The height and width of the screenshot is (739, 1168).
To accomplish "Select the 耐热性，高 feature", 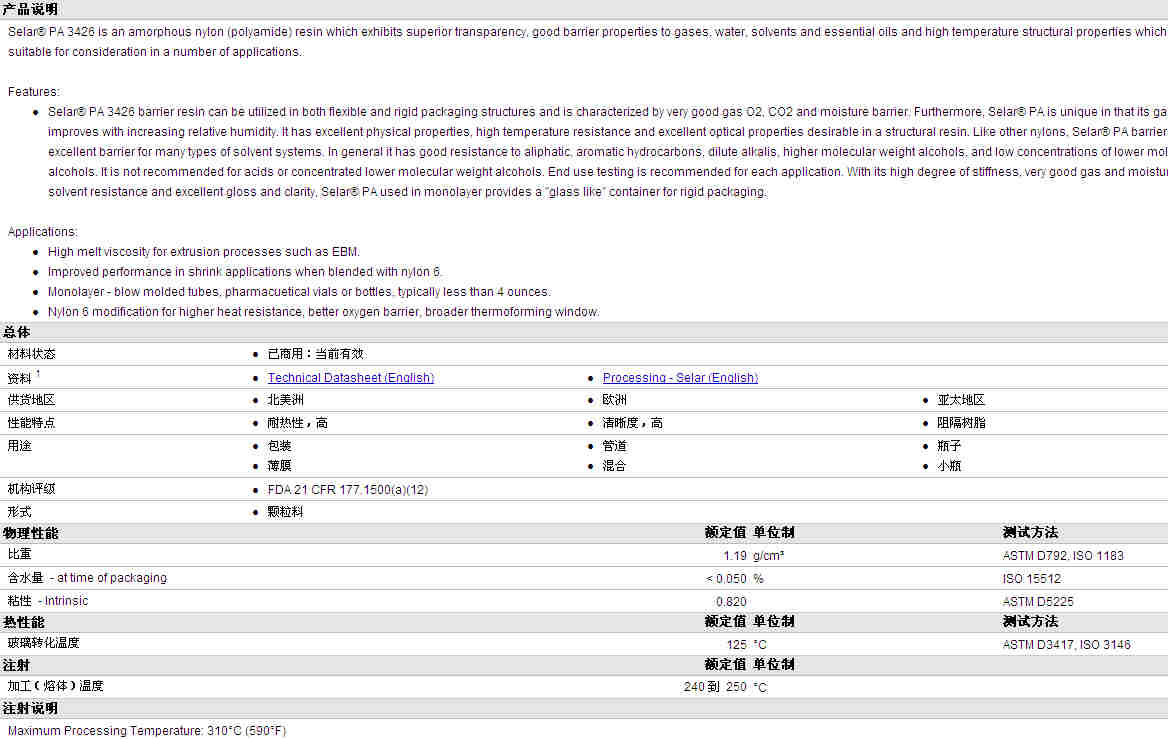I will pyautogui.click(x=298, y=423).
